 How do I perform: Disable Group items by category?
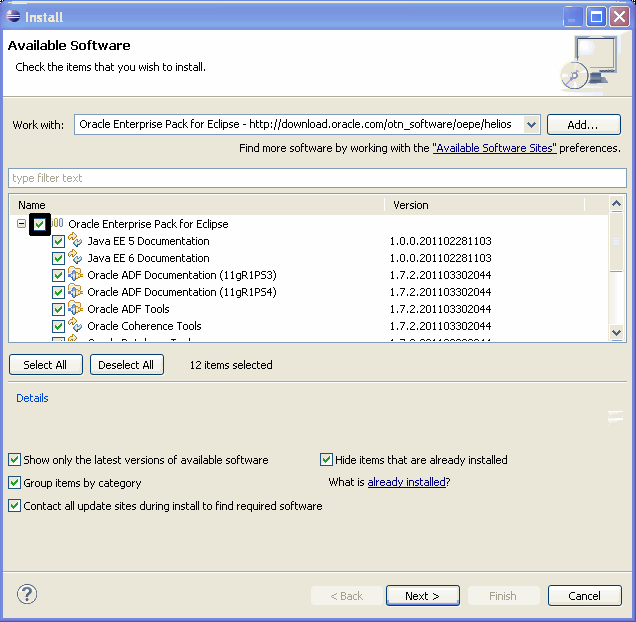15,483
